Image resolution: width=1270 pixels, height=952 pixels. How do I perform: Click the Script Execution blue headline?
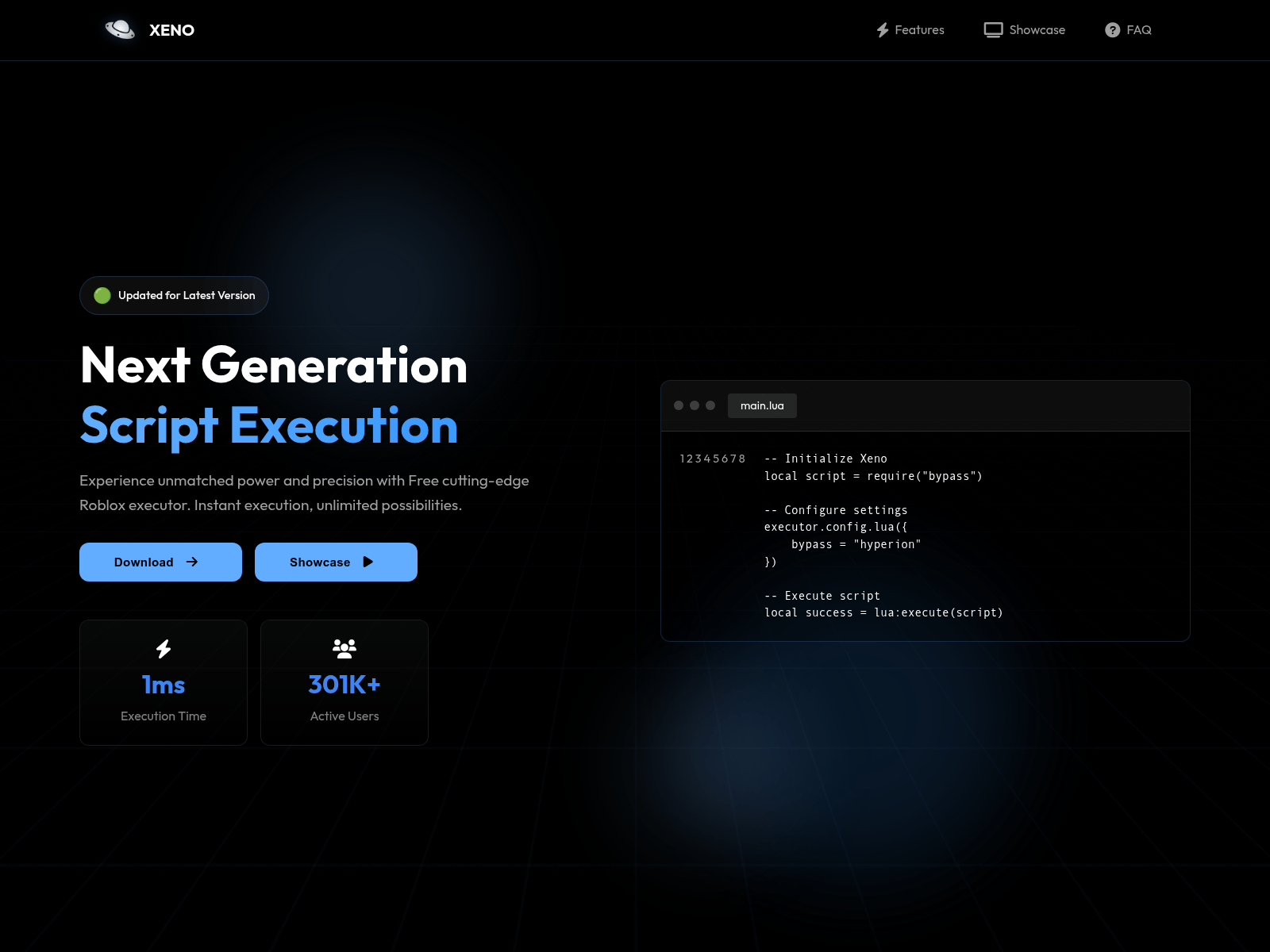(x=270, y=426)
